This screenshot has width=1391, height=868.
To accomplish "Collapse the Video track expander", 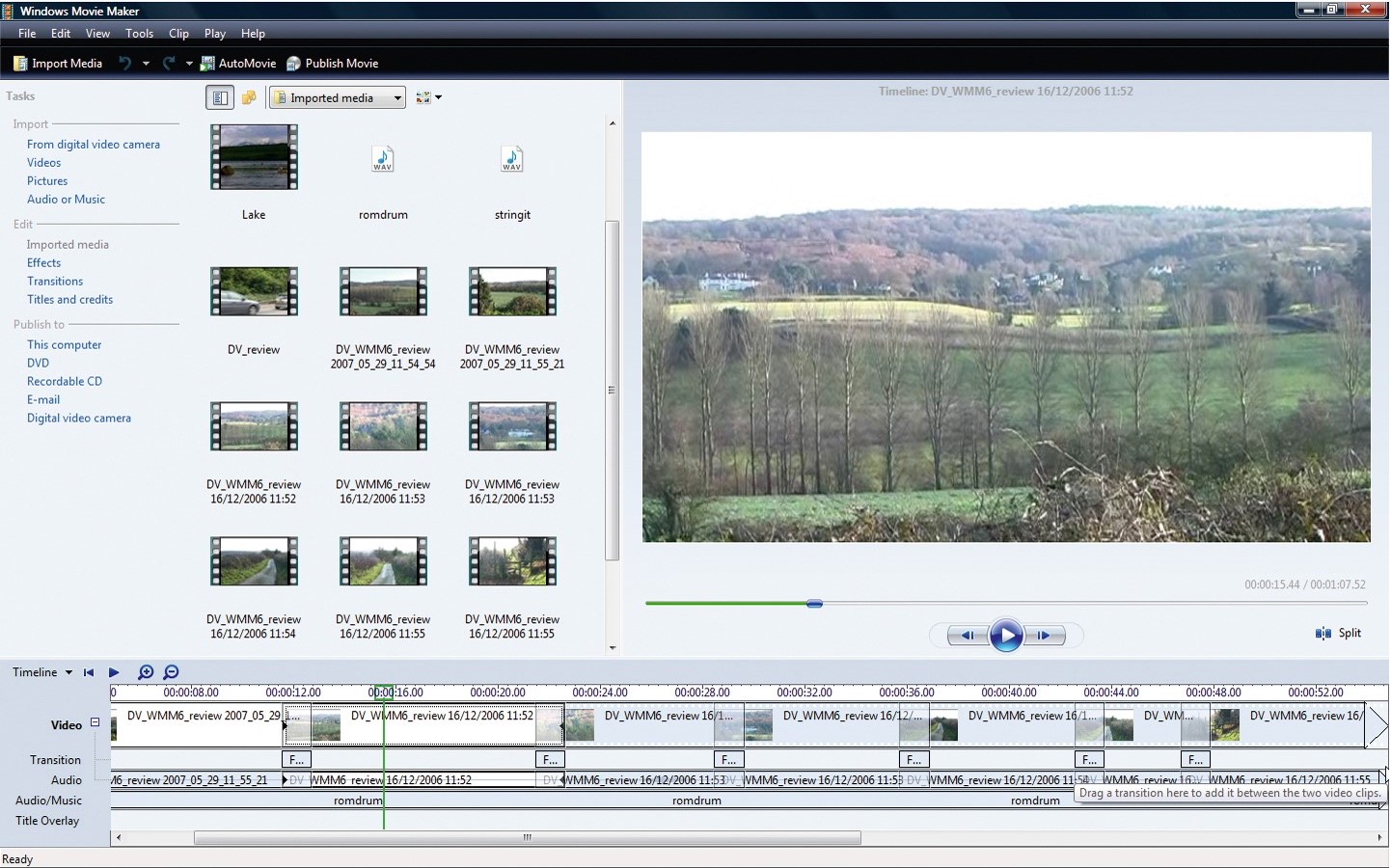I will 95,722.
